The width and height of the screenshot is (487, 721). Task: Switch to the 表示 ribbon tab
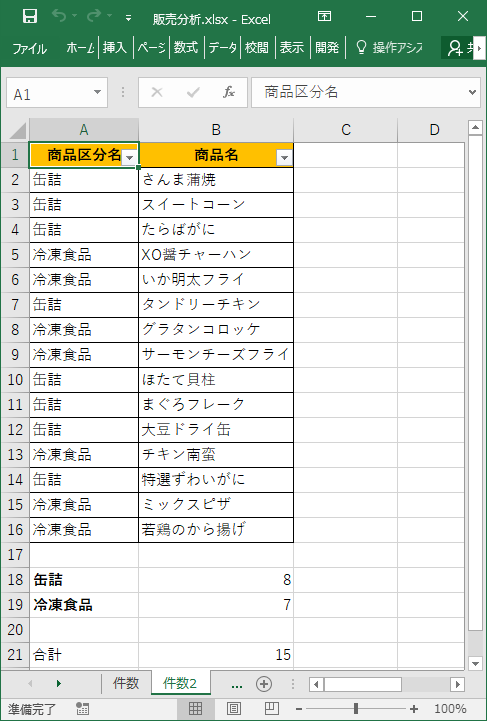292,48
